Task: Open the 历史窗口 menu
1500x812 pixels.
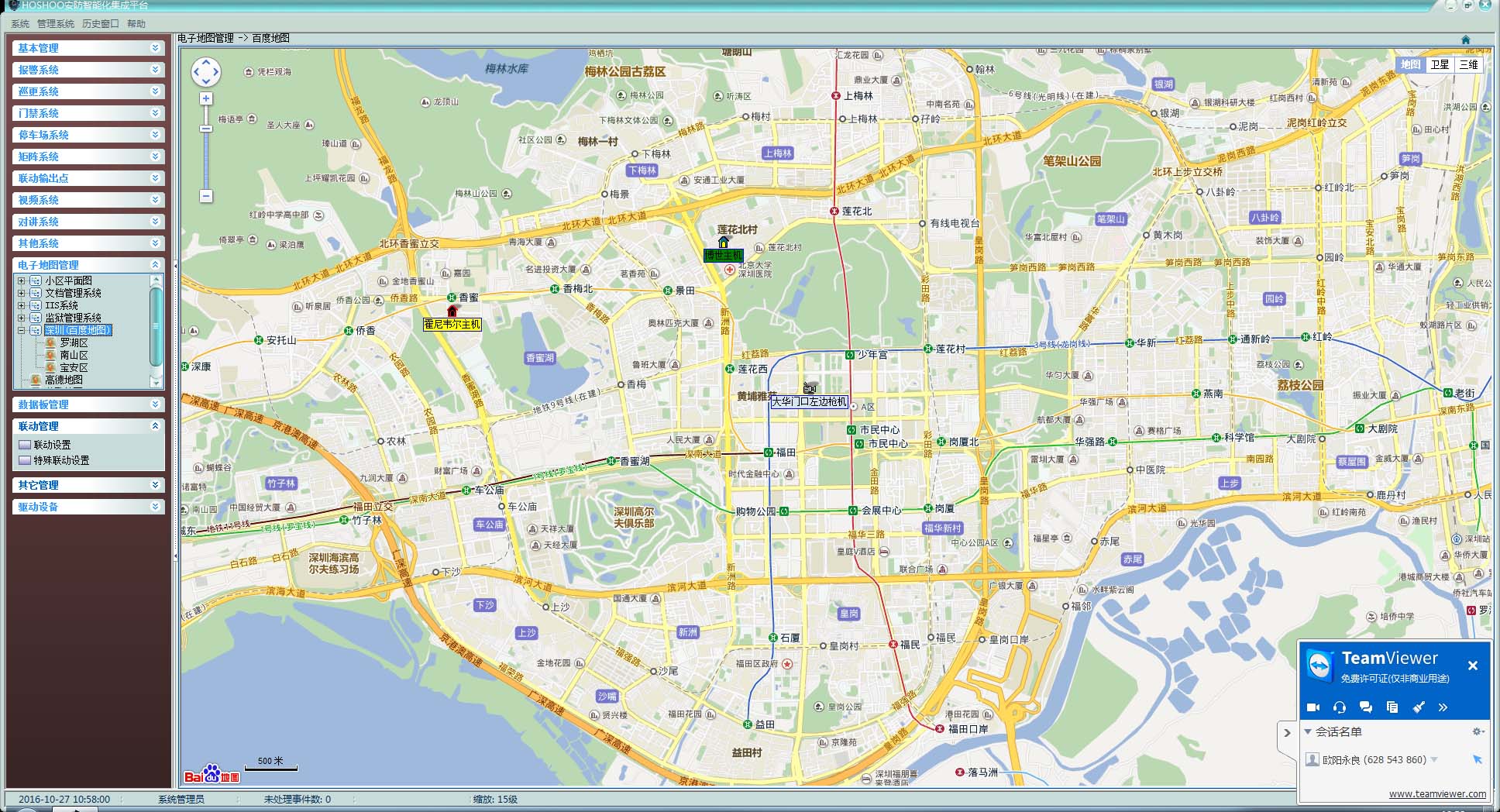Action: 101,24
